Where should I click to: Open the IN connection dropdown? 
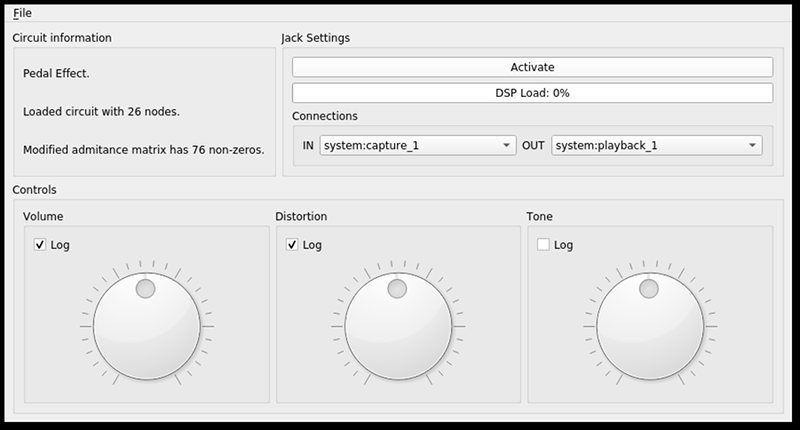coord(417,145)
